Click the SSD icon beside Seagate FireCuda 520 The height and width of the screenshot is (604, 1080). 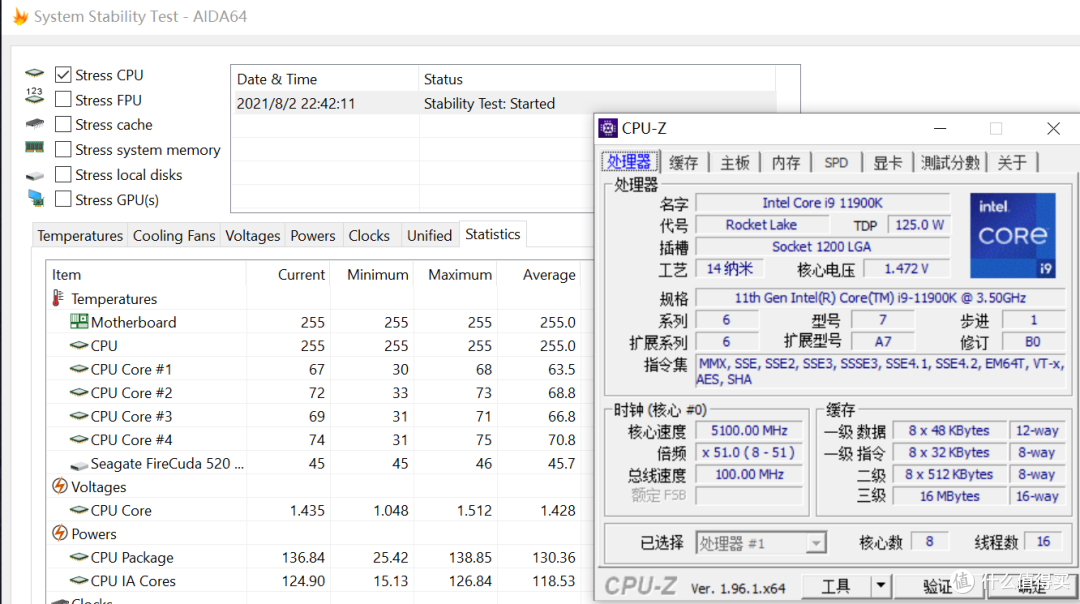[x=79, y=465]
